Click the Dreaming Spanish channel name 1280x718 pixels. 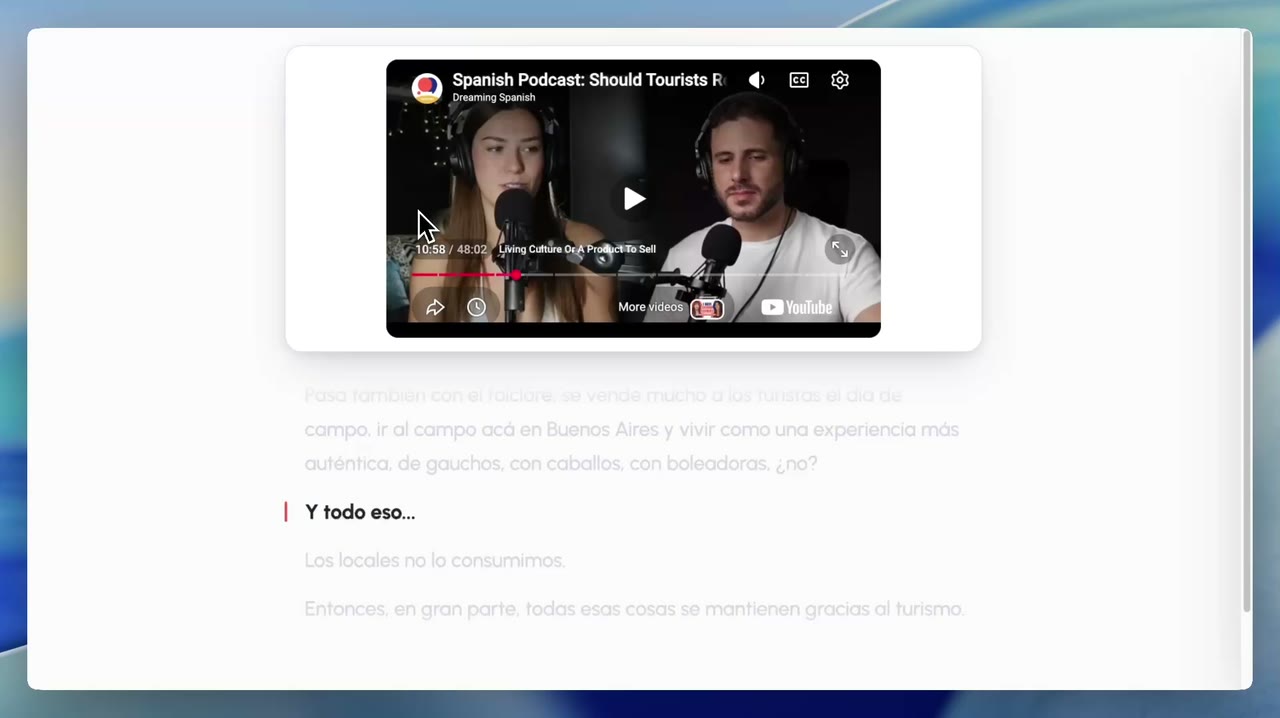(494, 98)
